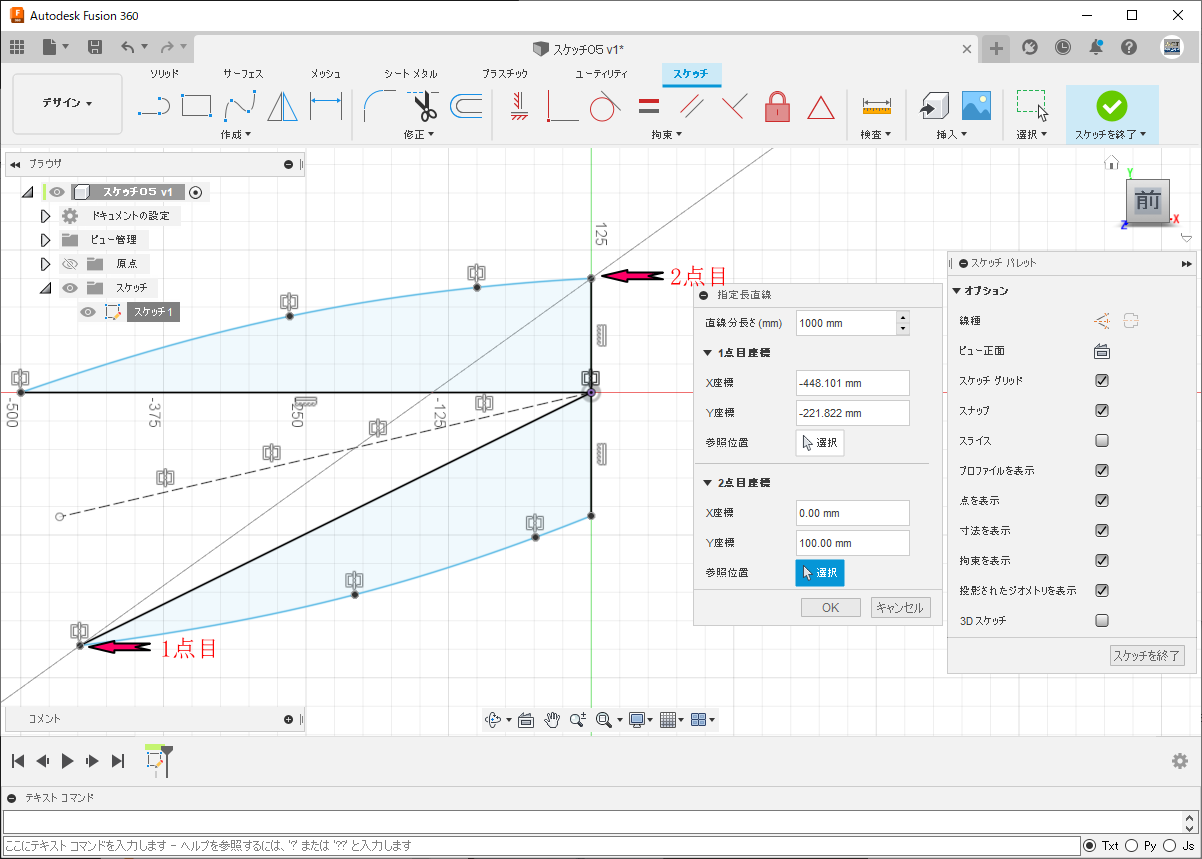
Task: Collapse the 1点目座標 section
Action: 709,353
